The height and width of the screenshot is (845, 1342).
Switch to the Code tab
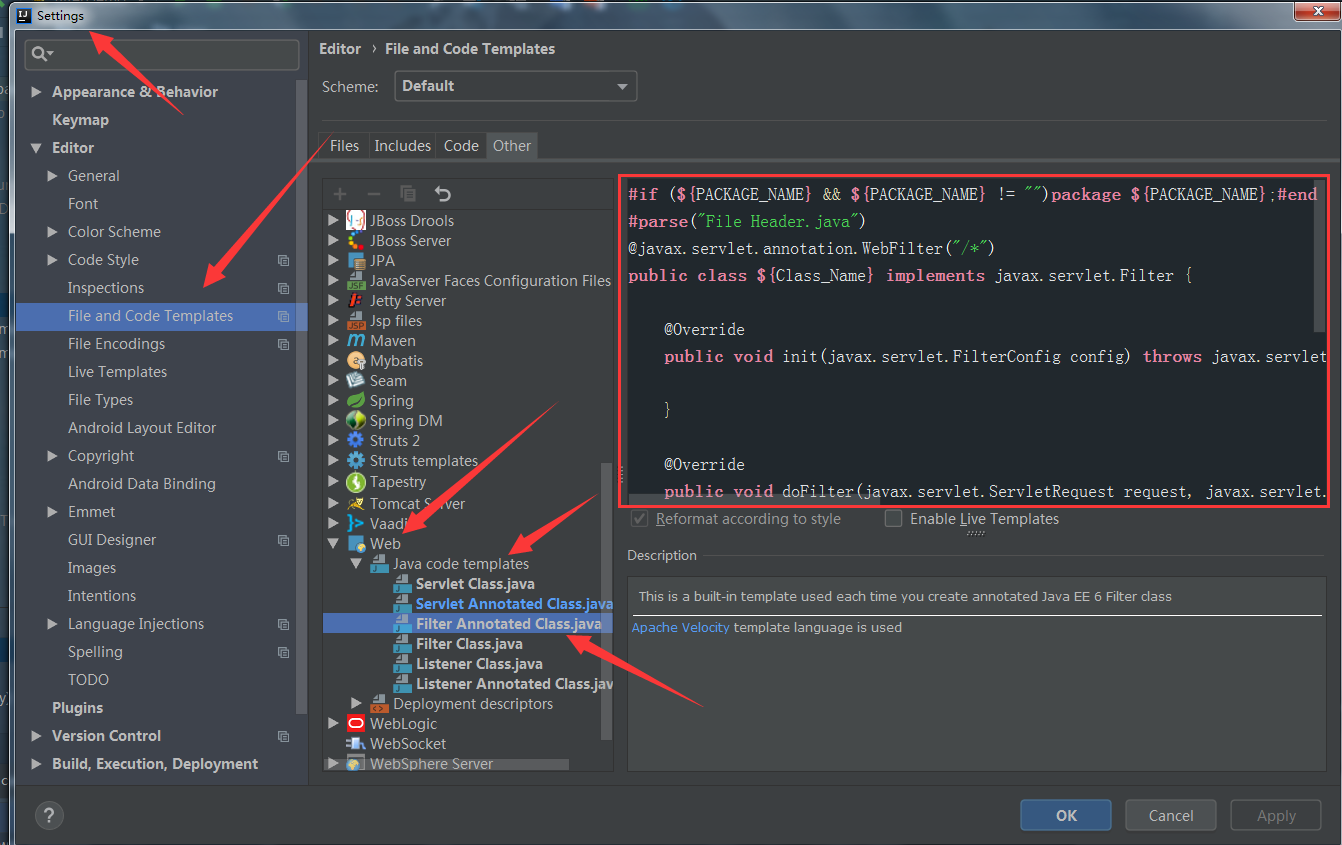[x=461, y=145]
